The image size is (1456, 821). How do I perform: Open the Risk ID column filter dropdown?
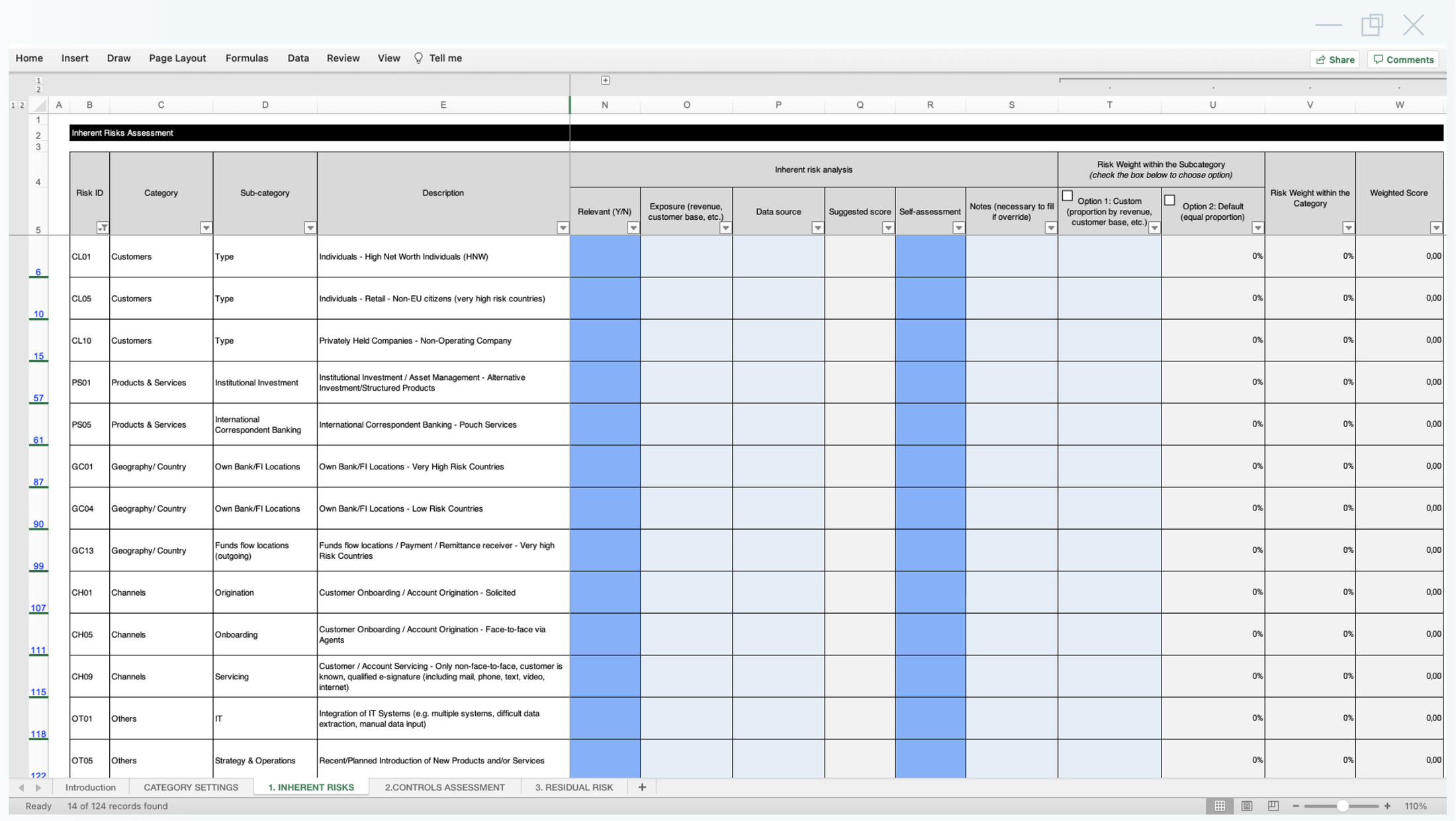point(103,227)
